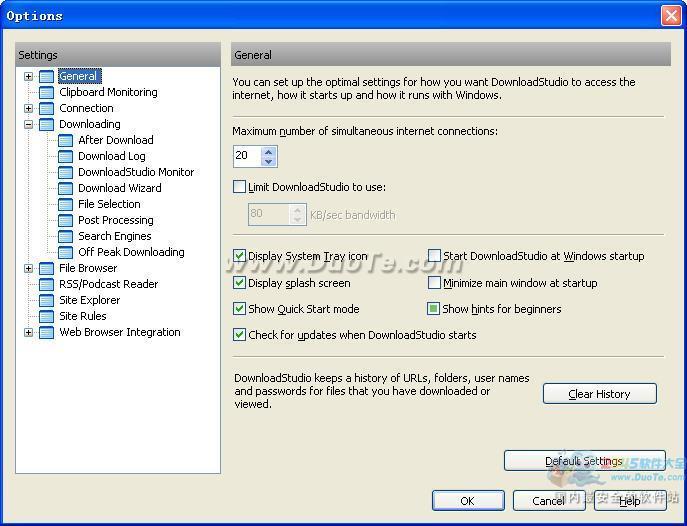
Task: Click the Search Engines page icon
Action: coord(66,237)
